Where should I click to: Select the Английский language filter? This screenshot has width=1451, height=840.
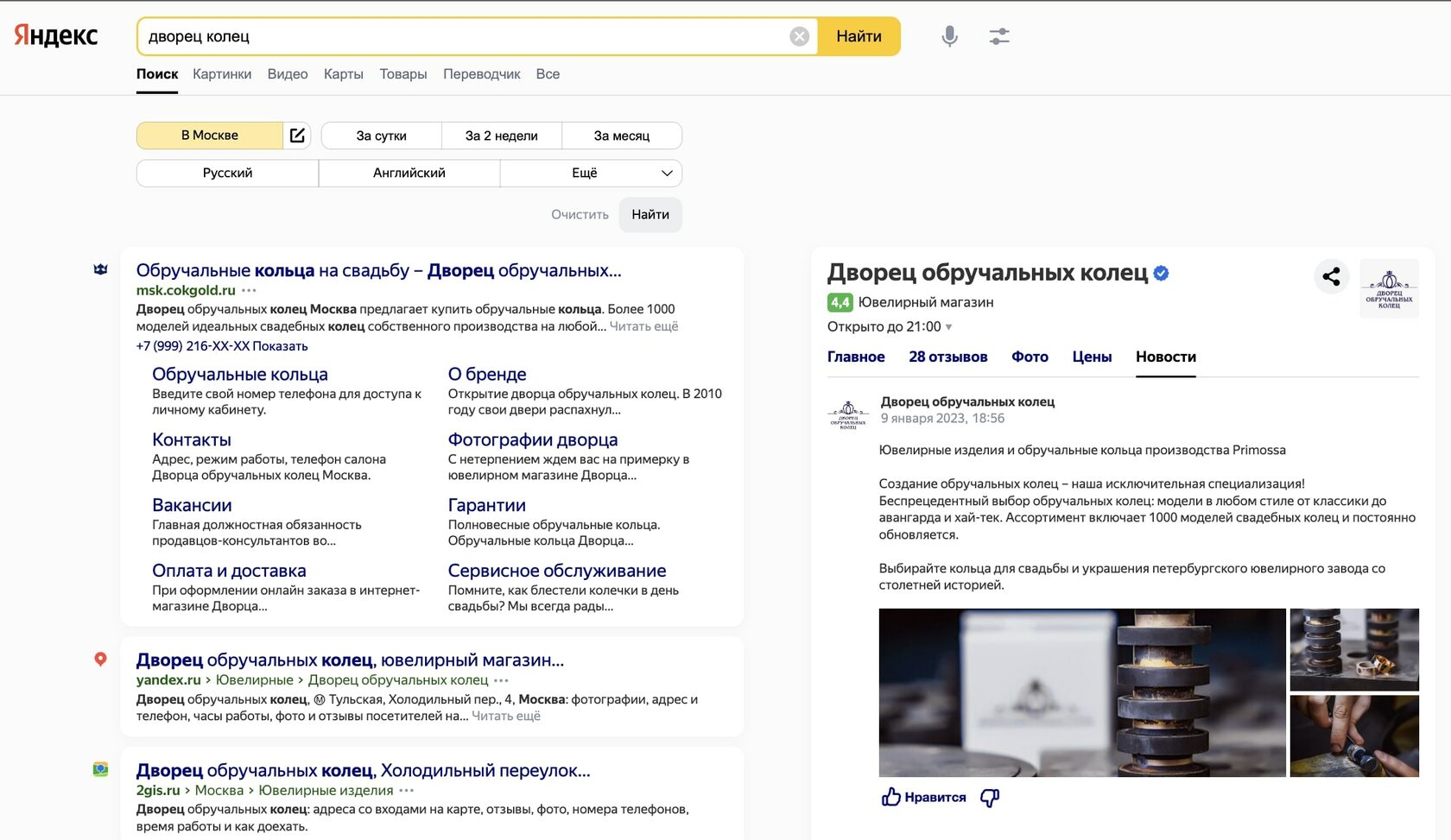[x=409, y=173]
